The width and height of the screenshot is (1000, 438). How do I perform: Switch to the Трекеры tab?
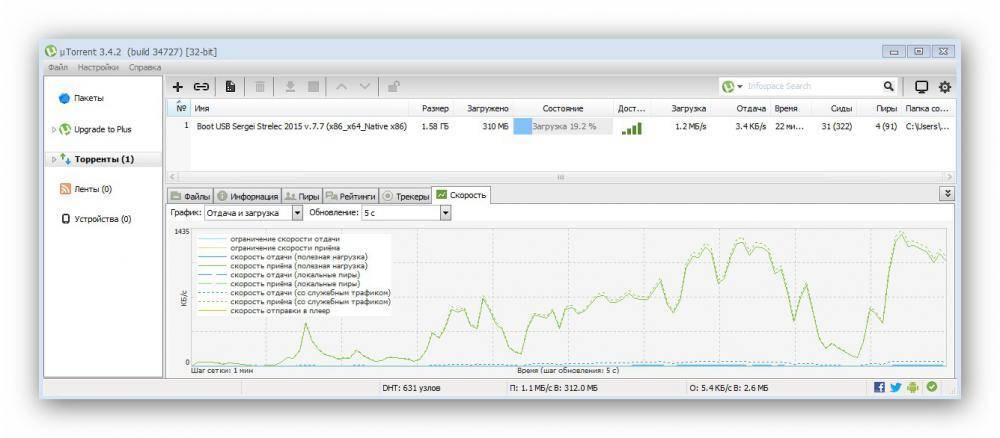pos(405,196)
